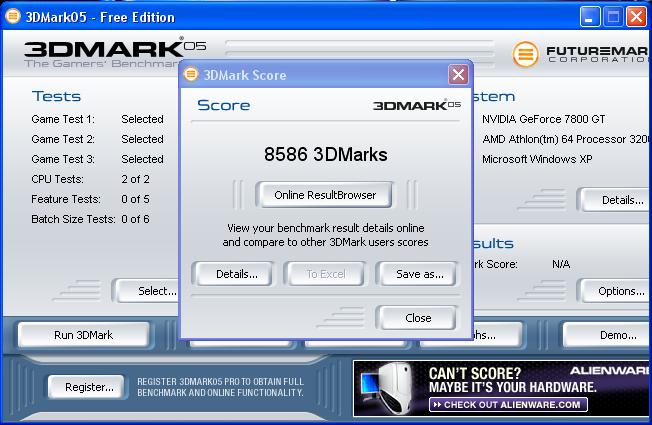Click the 0 of 6 batch size value
Viewport: 652px width, 425px height.
pos(135,219)
